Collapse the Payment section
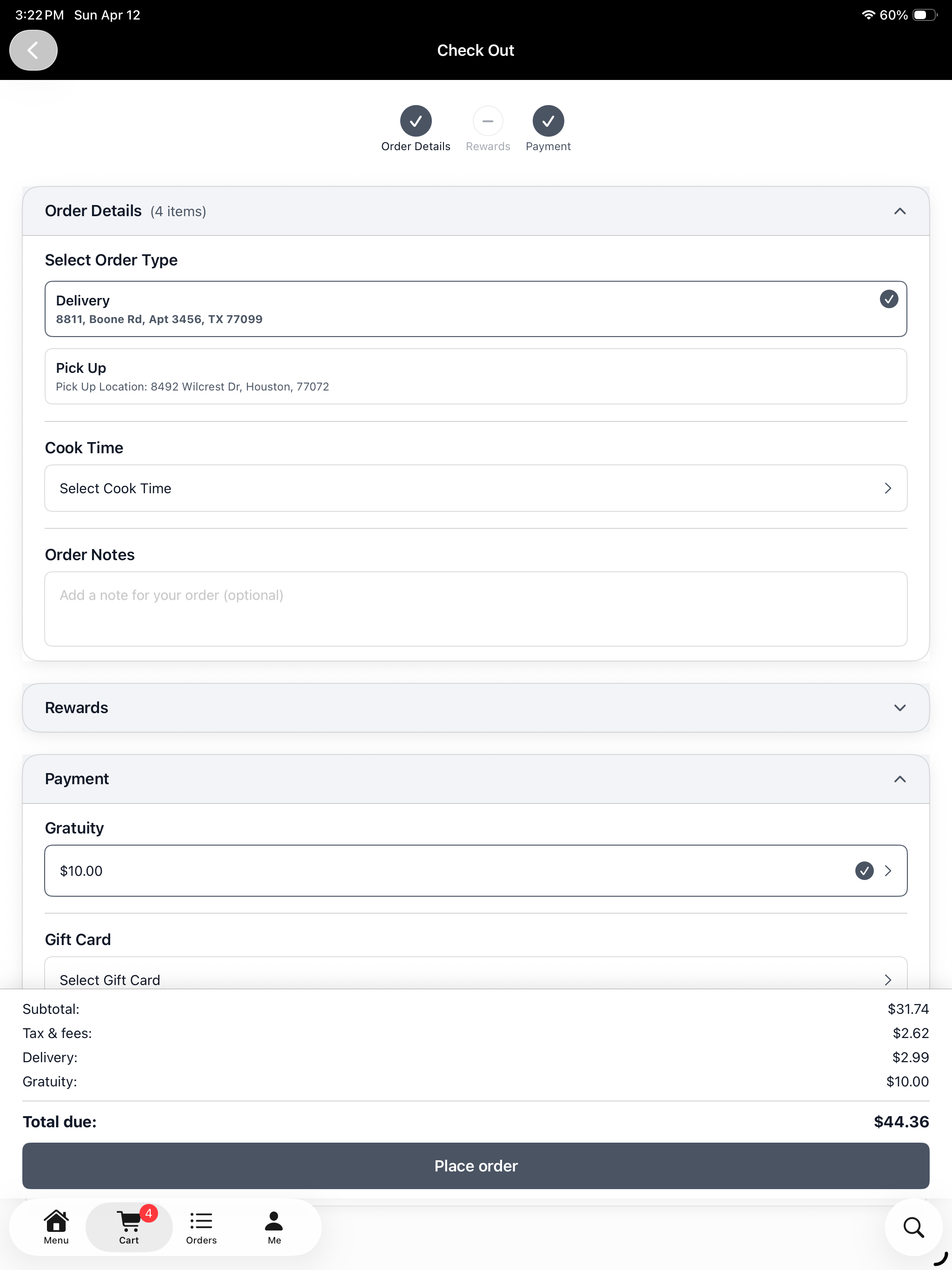The image size is (952, 1270). pos(900,779)
